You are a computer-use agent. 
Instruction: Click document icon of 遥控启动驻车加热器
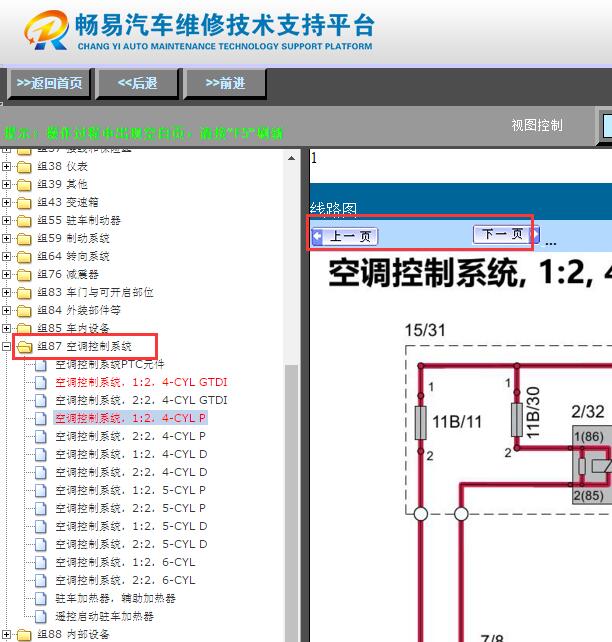coord(41,617)
